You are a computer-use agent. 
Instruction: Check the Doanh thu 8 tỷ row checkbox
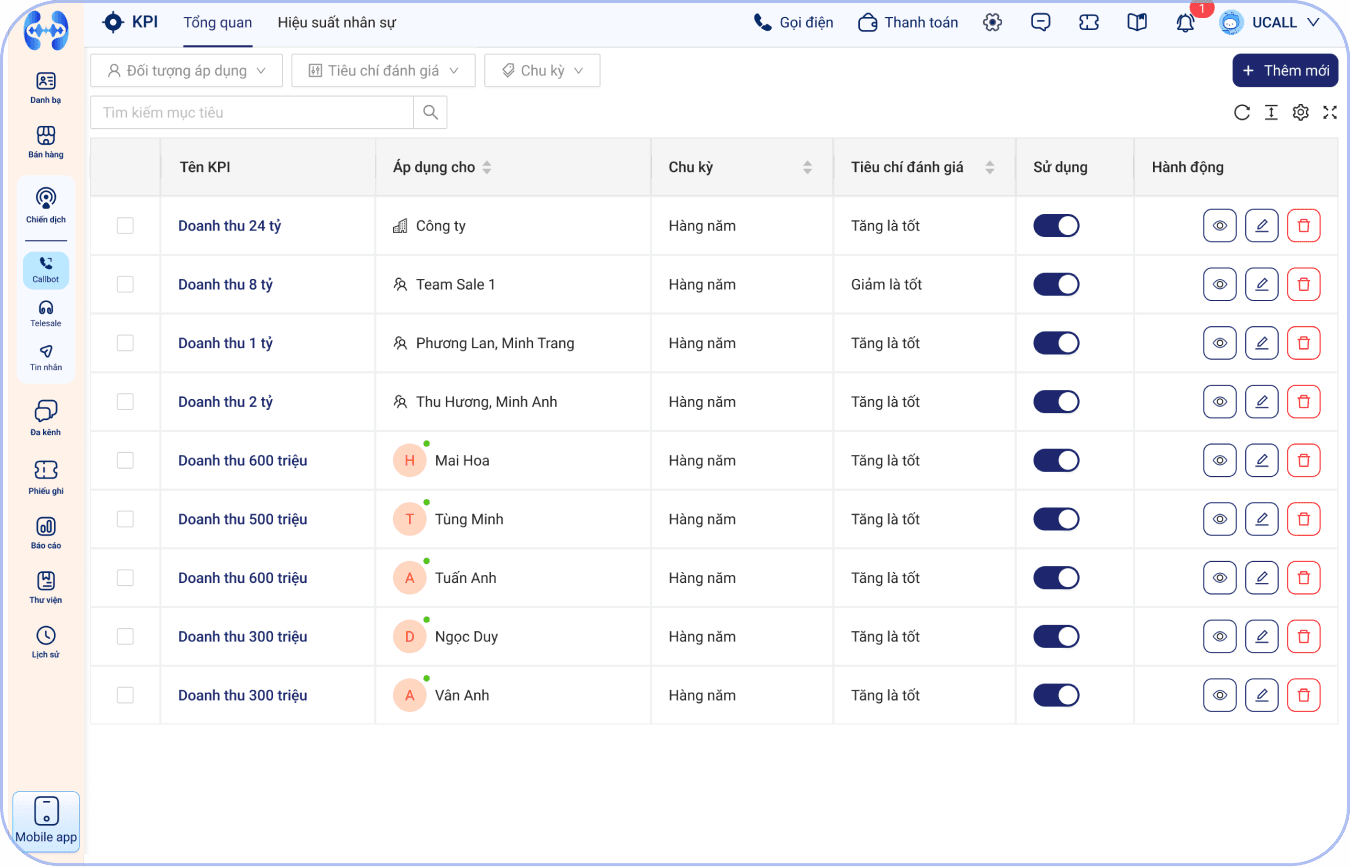125,284
